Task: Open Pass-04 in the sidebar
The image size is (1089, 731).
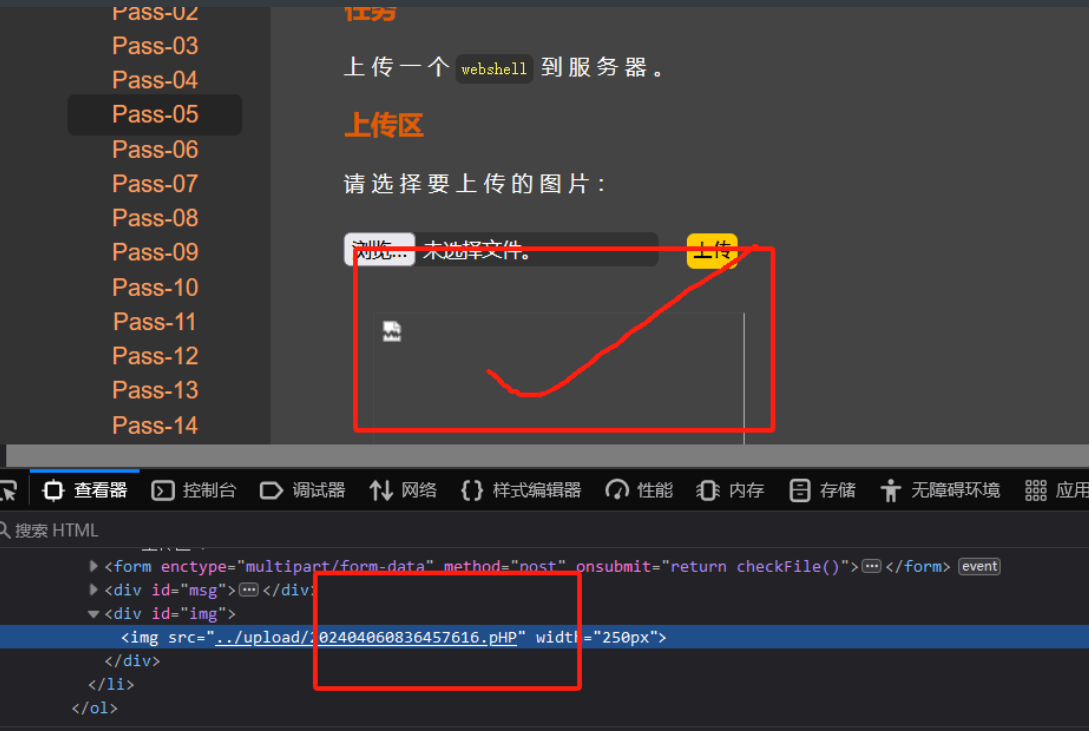Action: (155, 80)
